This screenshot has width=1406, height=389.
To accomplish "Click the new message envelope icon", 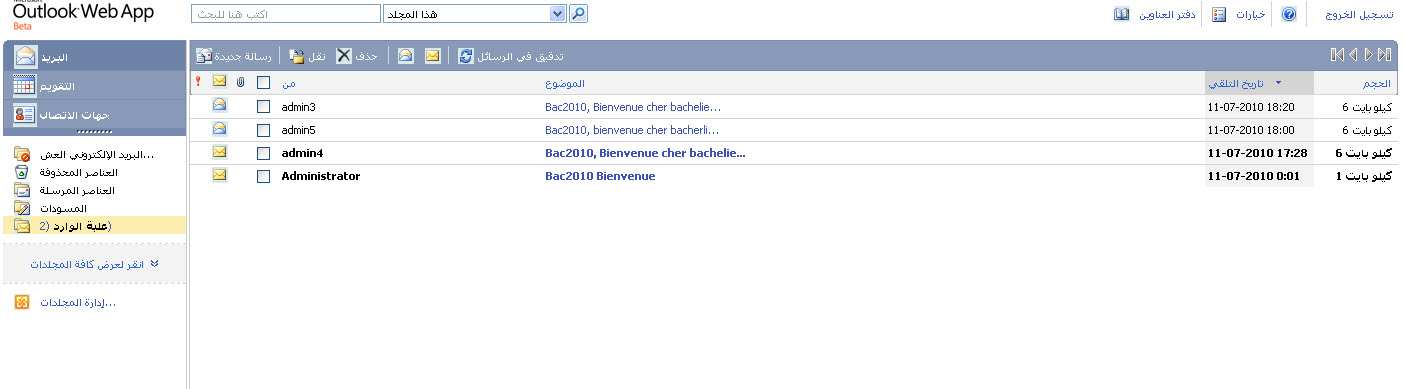I will (204, 56).
